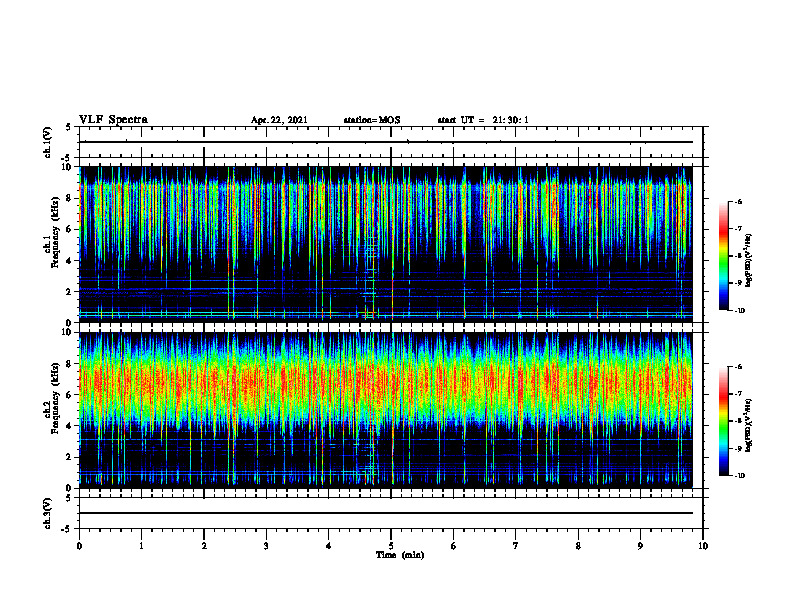Click the "-6" label on ch.1 colorbar
Image resolution: width=792 pixels, height=612 pixels.
point(738,201)
